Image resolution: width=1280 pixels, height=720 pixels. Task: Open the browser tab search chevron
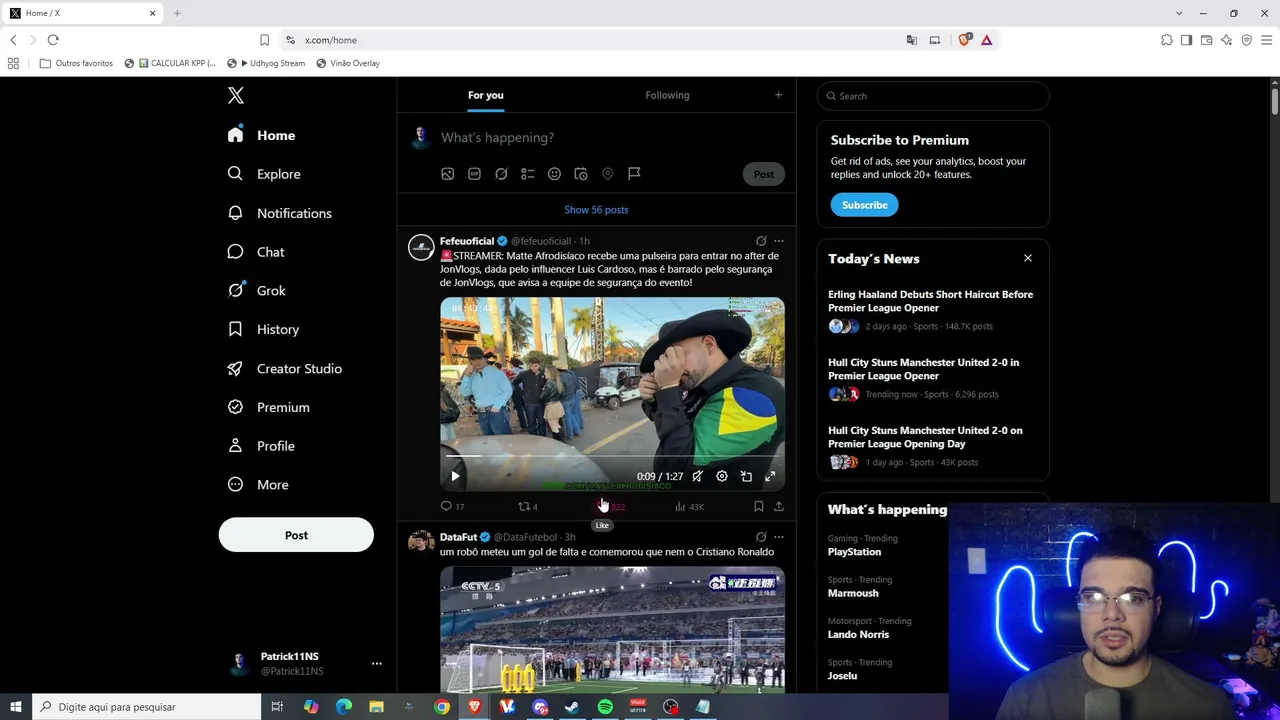click(x=1179, y=13)
